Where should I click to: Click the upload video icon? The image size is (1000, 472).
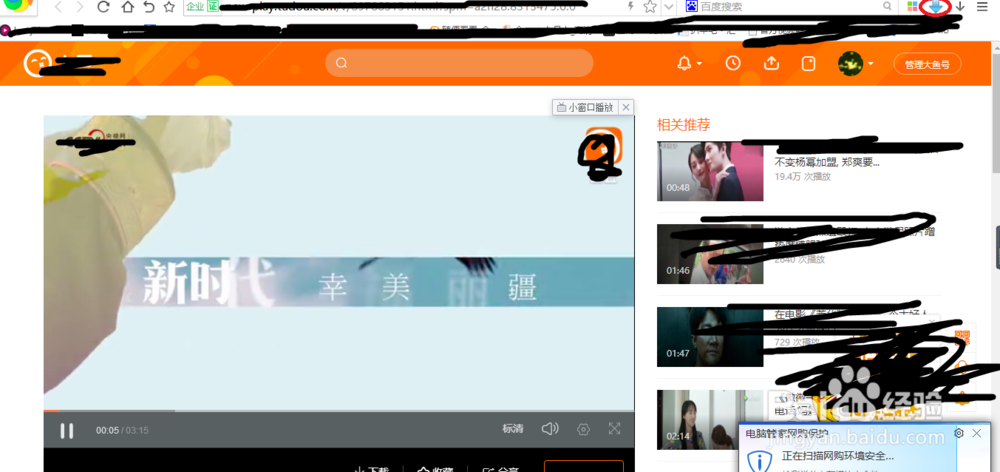pyautogui.click(x=772, y=63)
